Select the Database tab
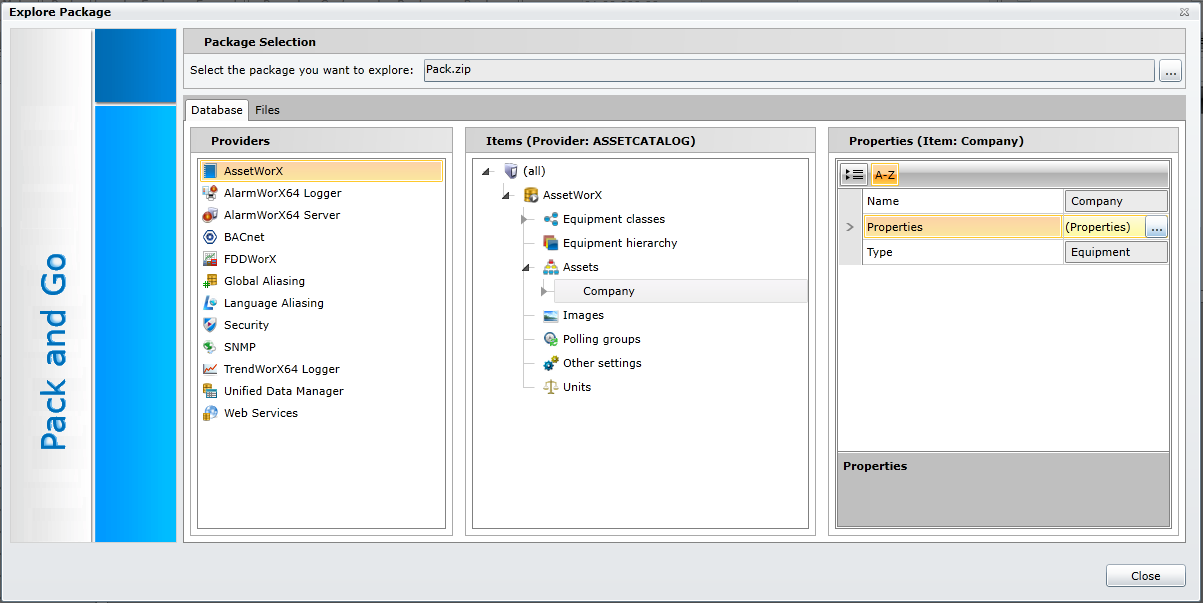This screenshot has height=603, width=1203. click(x=217, y=110)
